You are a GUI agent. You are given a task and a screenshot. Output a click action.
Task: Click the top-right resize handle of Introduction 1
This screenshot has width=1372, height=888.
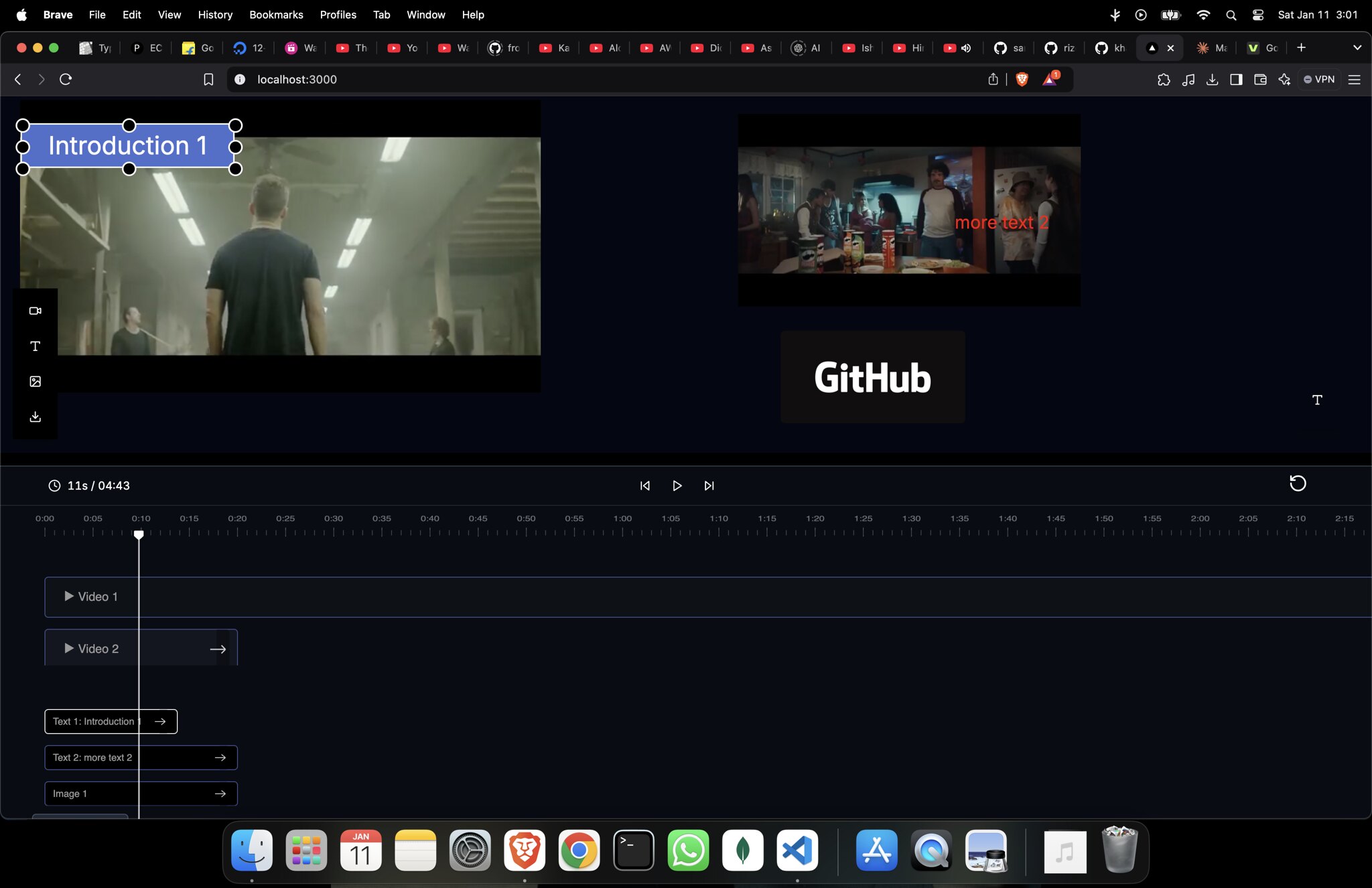(235, 125)
